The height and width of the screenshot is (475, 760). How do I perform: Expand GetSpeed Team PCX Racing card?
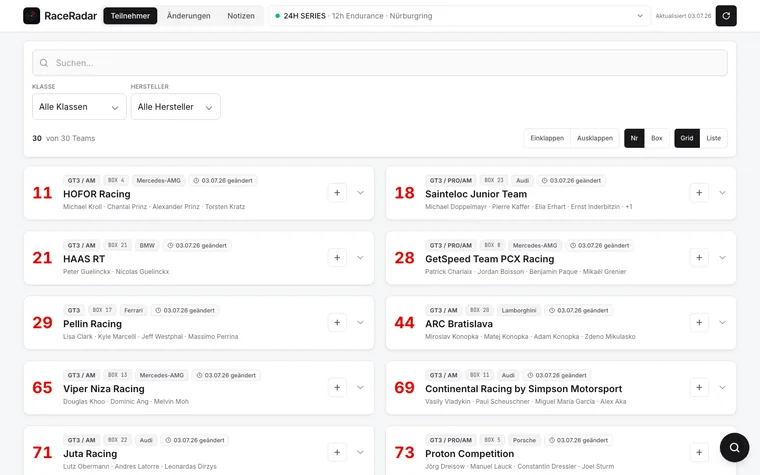point(722,257)
